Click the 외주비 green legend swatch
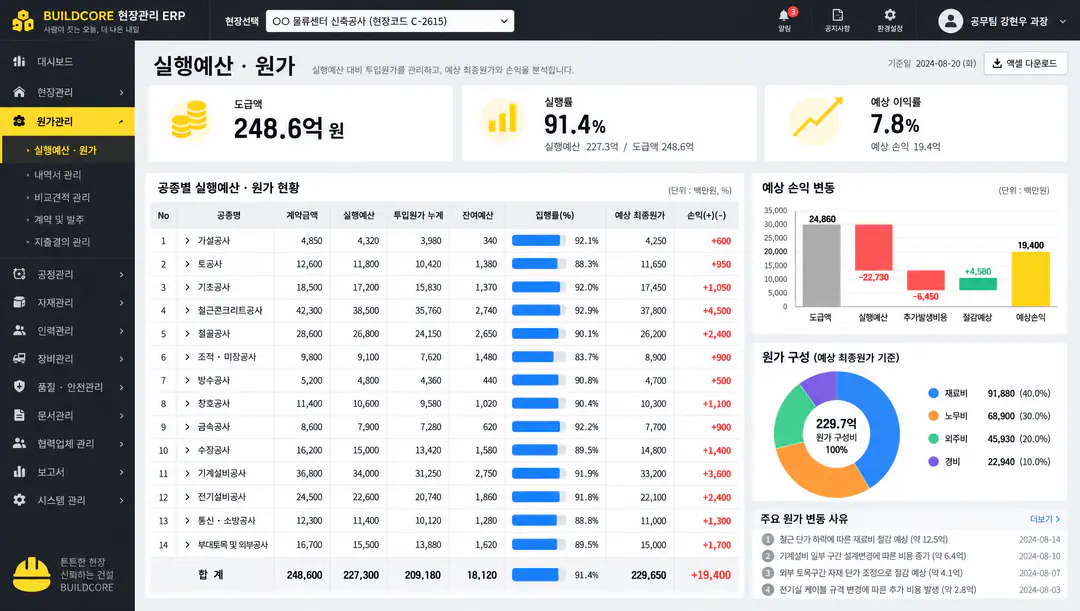Image resolution: width=1080 pixels, height=611 pixels. click(x=933, y=439)
